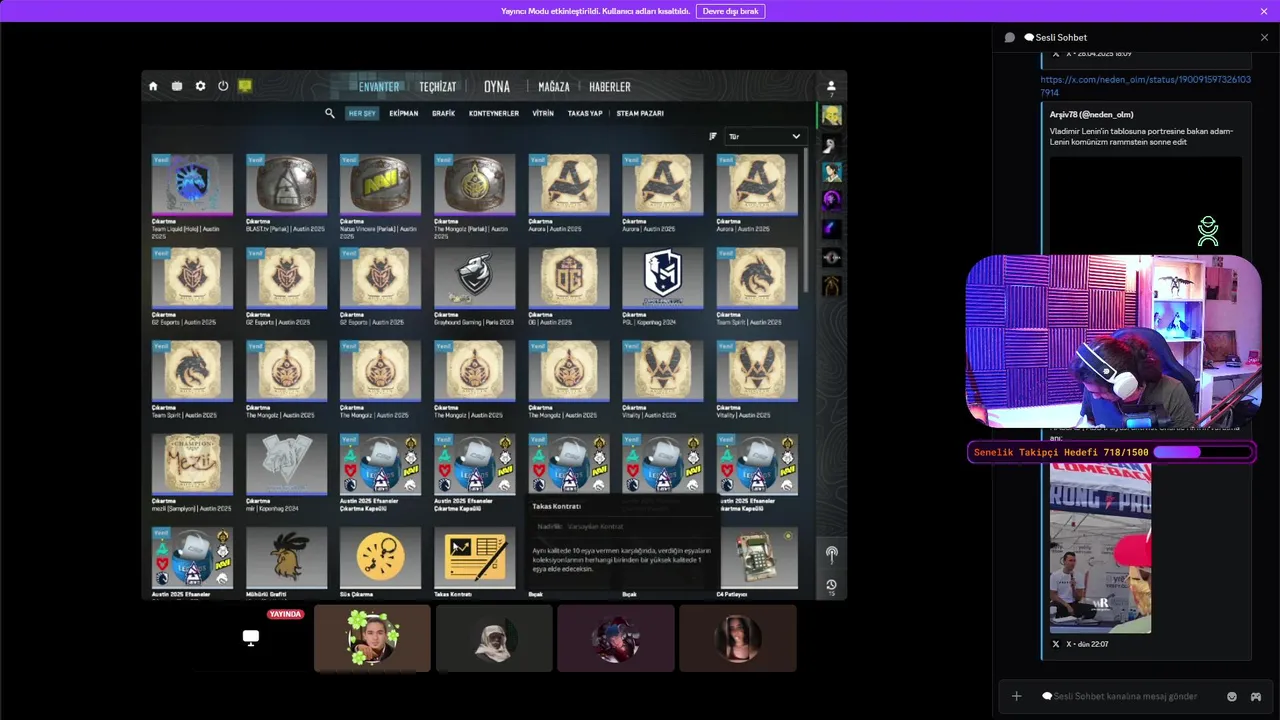The image size is (1280, 720).
Task: Open the HABERLER tab
Action: (x=610, y=87)
